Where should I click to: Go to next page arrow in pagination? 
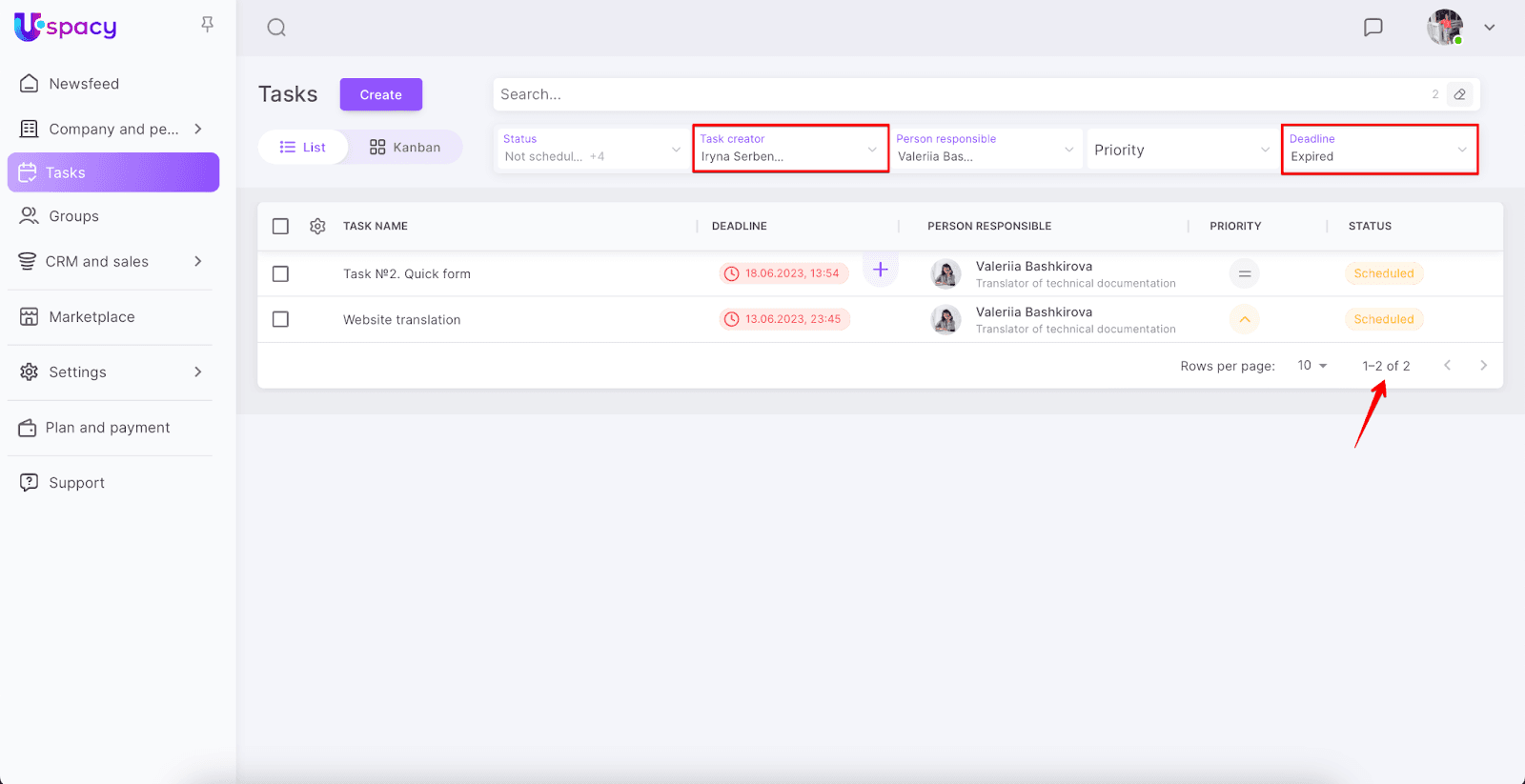(x=1483, y=366)
